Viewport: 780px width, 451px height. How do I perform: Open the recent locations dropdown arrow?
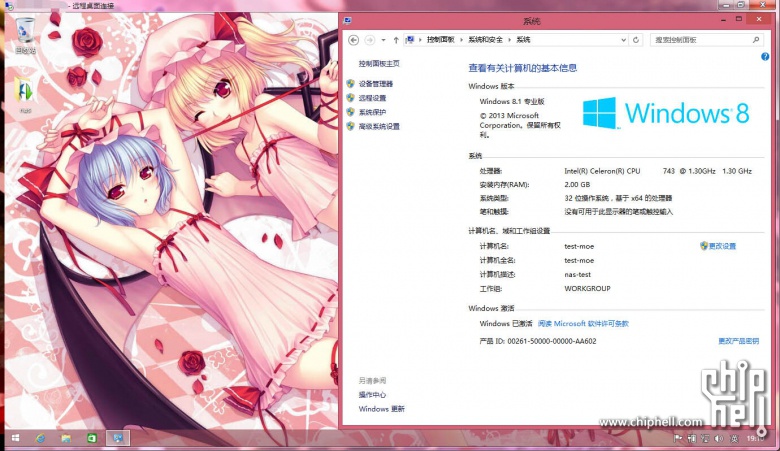point(383,40)
